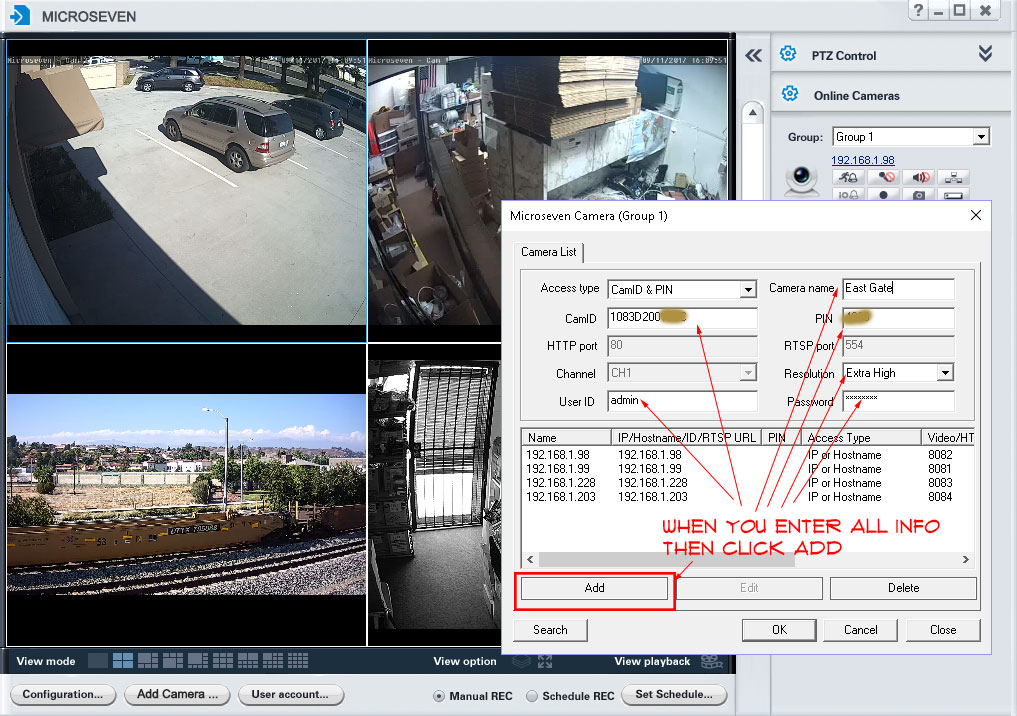This screenshot has width=1017, height=716.
Task: Select four-camera grid view mode
Action: point(123,660)
